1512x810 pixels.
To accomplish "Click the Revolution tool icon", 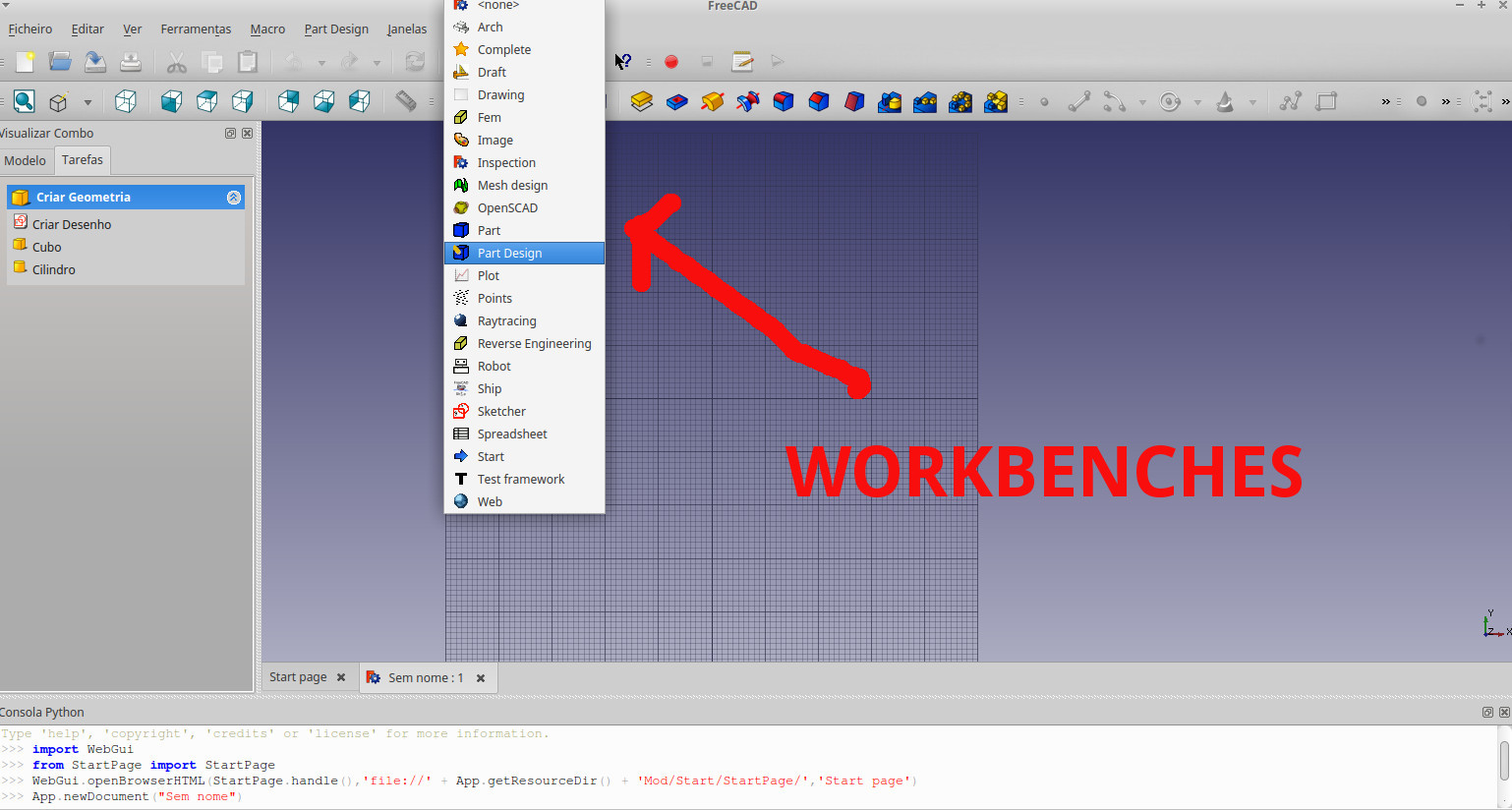I will pyautogui.click(x=712, y=101).
